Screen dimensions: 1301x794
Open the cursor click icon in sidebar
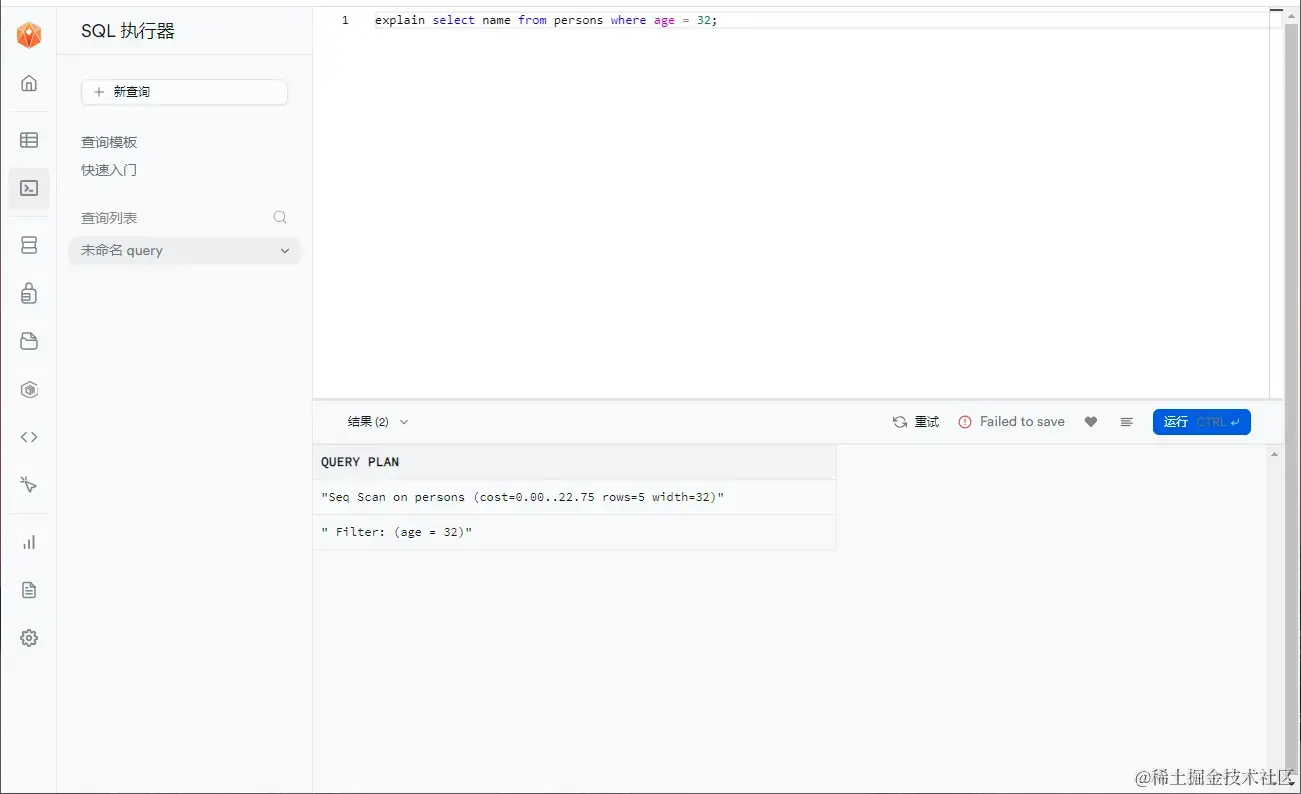(29, 485)
